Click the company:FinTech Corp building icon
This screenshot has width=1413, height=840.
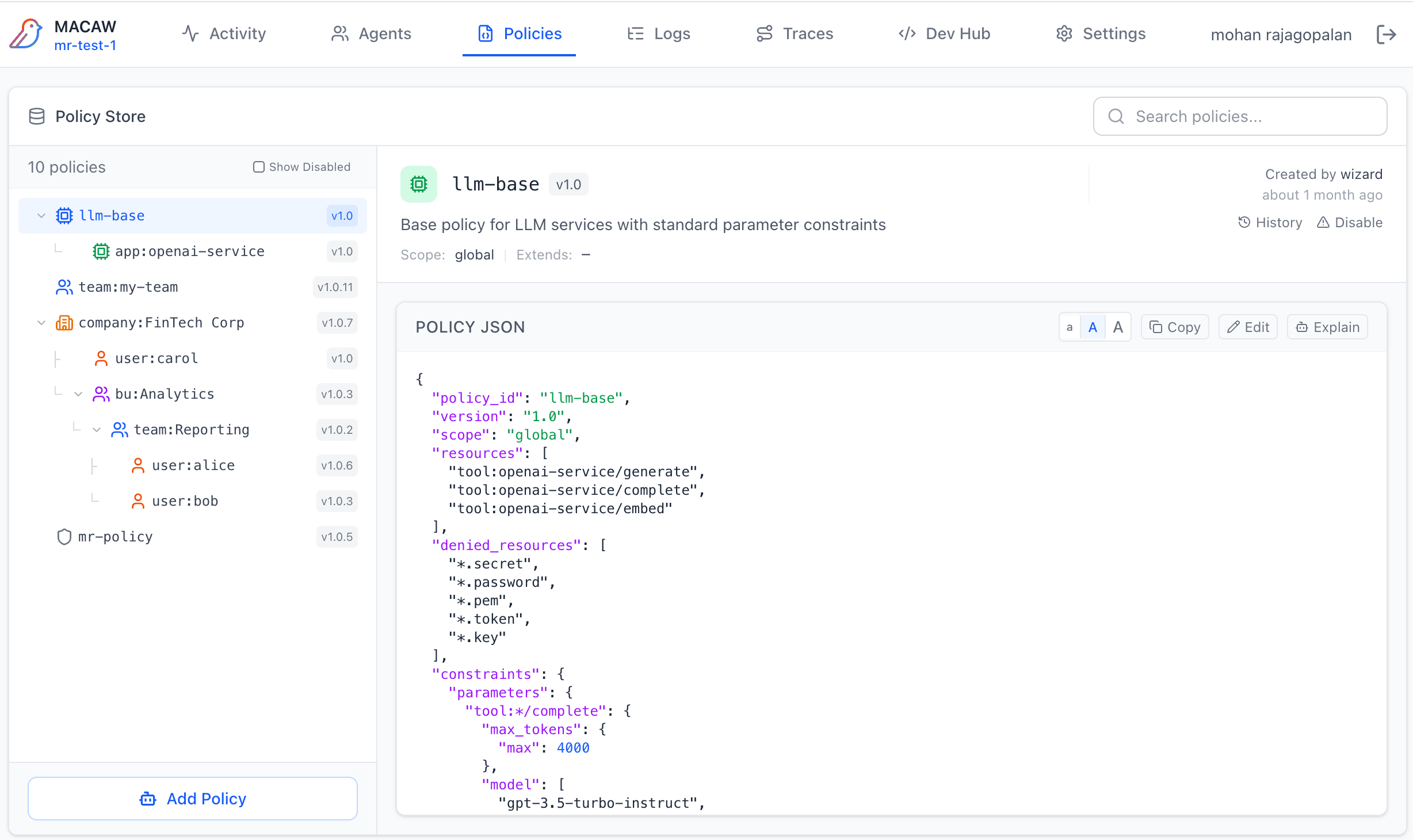[64, 323]
